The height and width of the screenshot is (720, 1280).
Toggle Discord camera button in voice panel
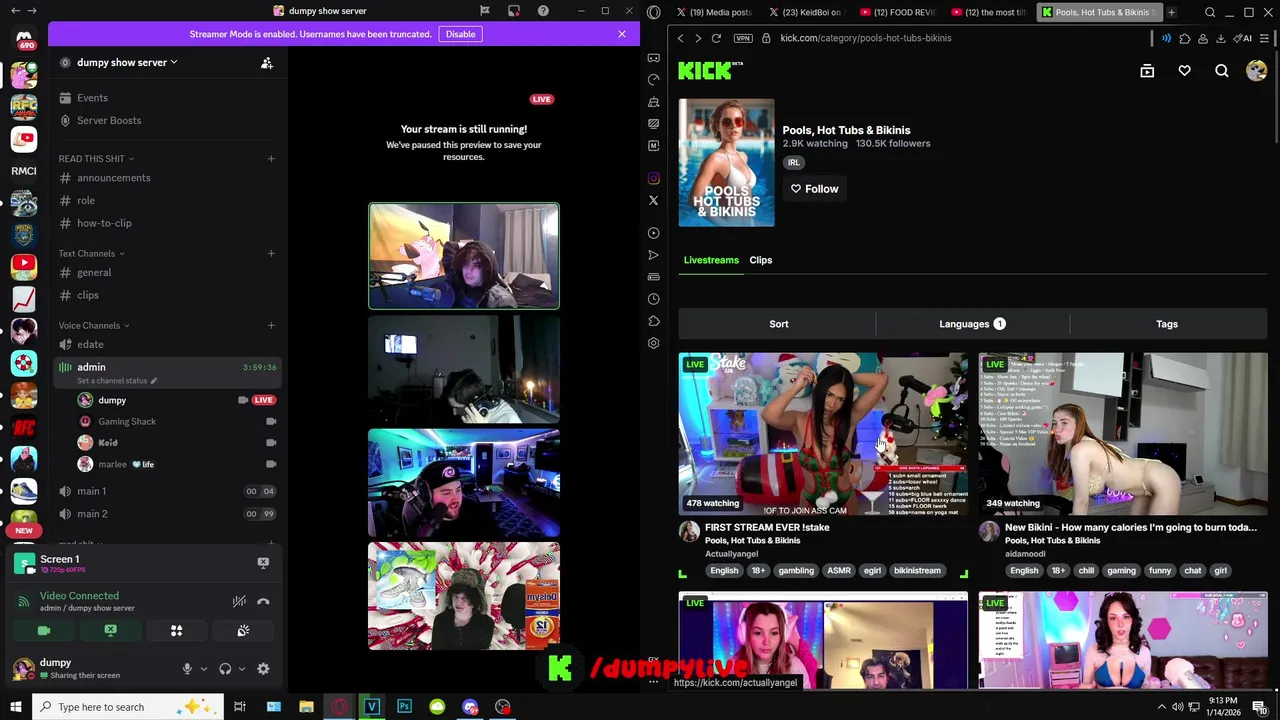pos(44,631)
